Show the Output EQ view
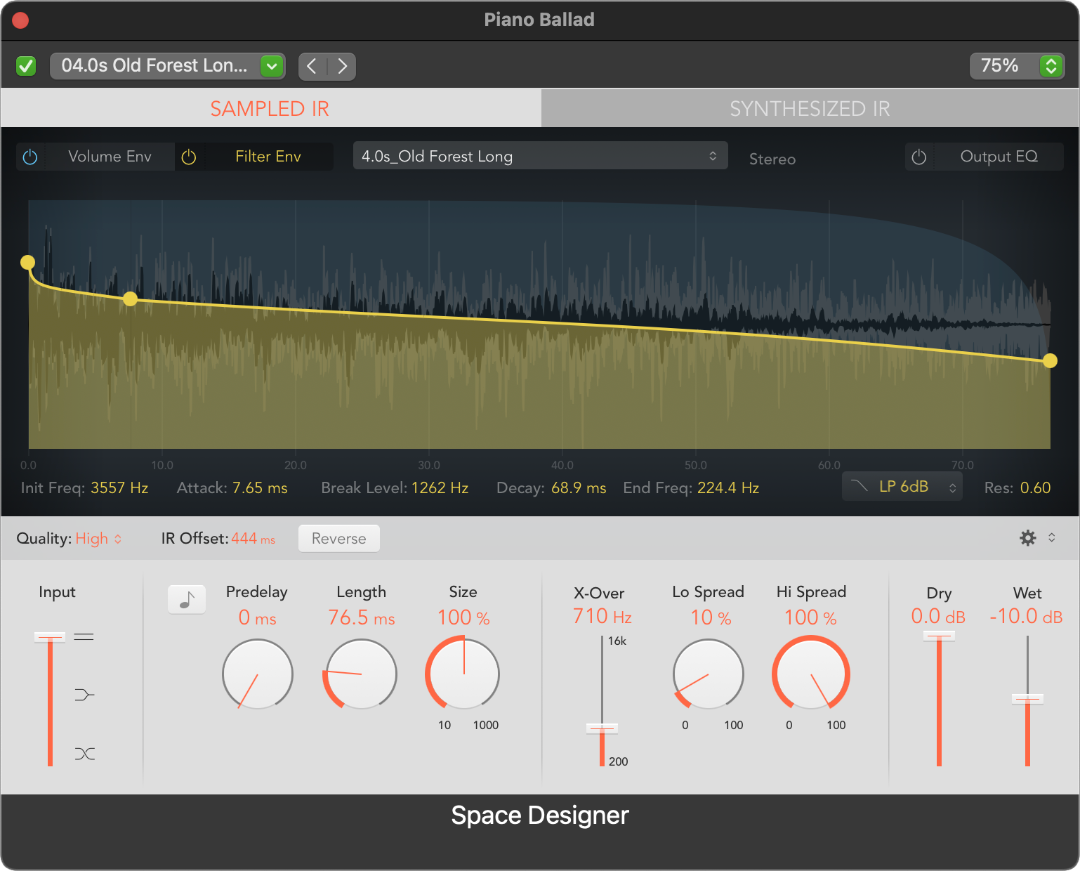This screenshot has width=1080, height=872. point(999,157)
